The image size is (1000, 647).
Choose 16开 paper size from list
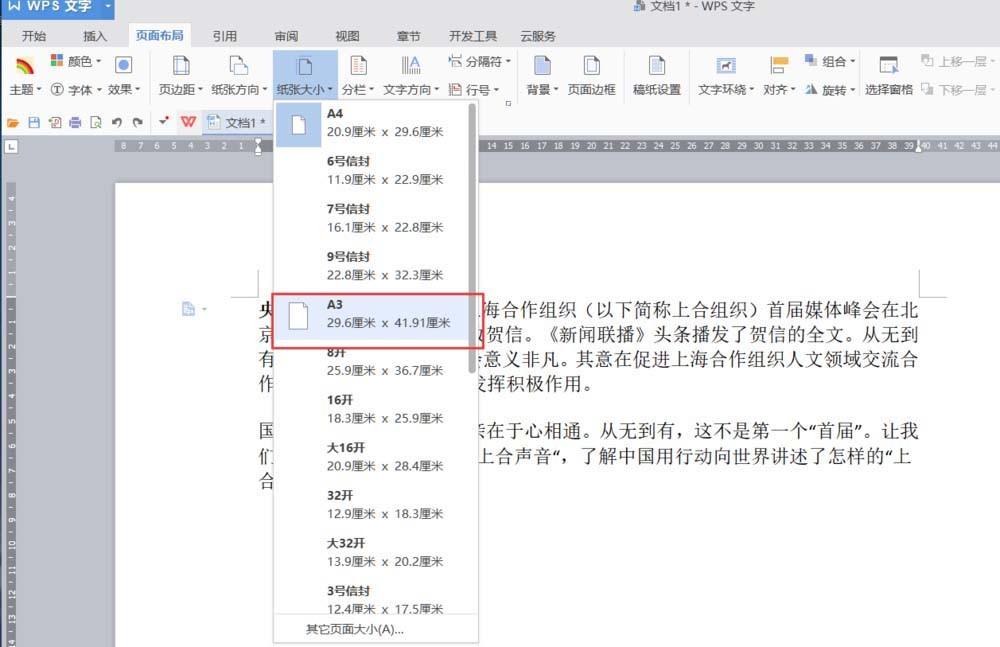click(373, 409)
